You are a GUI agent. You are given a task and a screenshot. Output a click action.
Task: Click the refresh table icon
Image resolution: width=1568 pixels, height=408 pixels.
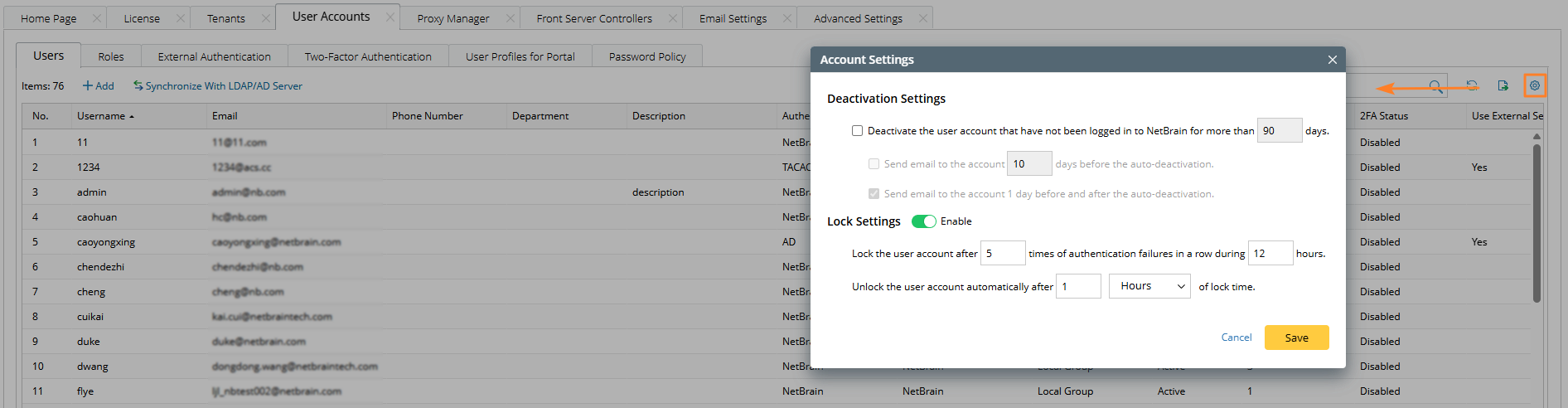[1472, 85]
